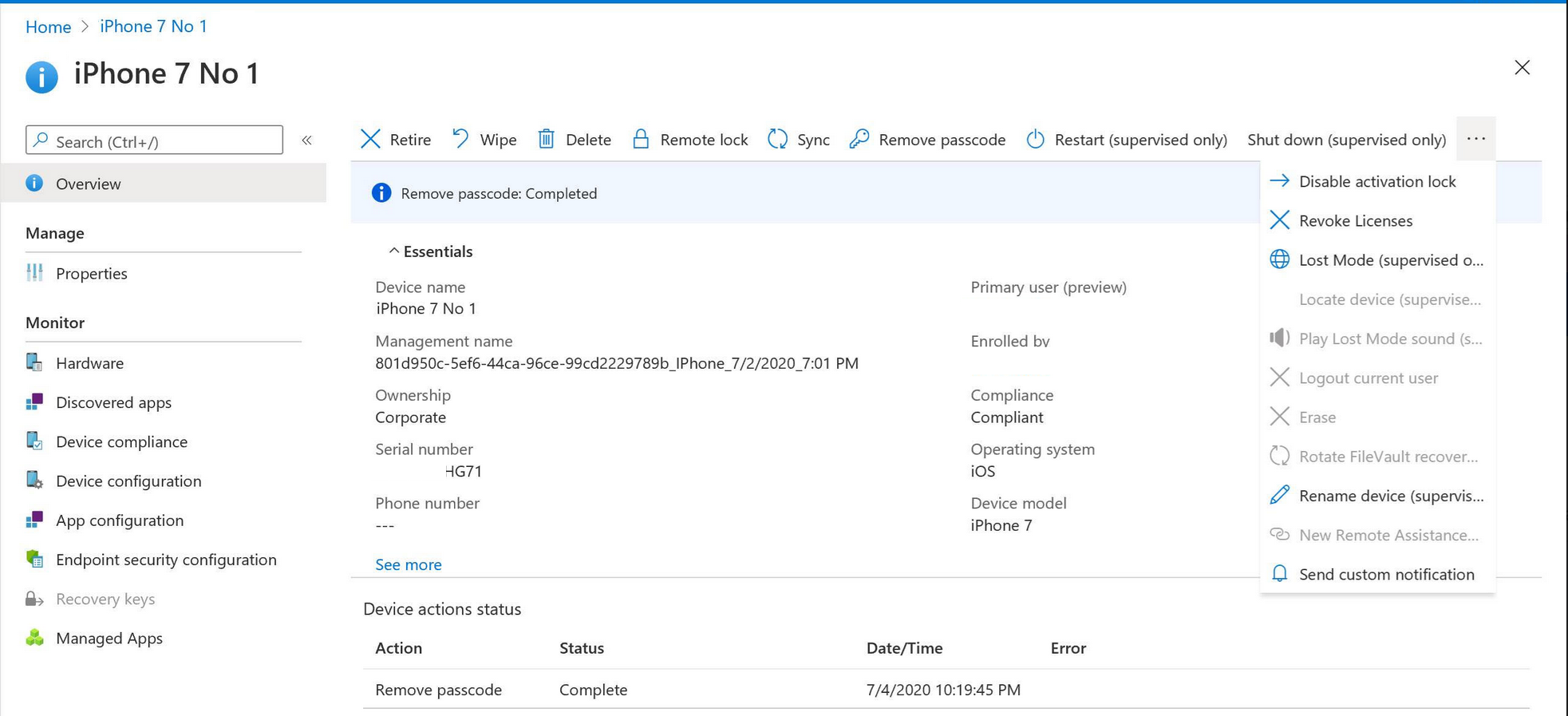Image resolution: width=1568 pixels, height=716 pixels.
Task: Click the App configuration sidebar icon
Action: 34,520
